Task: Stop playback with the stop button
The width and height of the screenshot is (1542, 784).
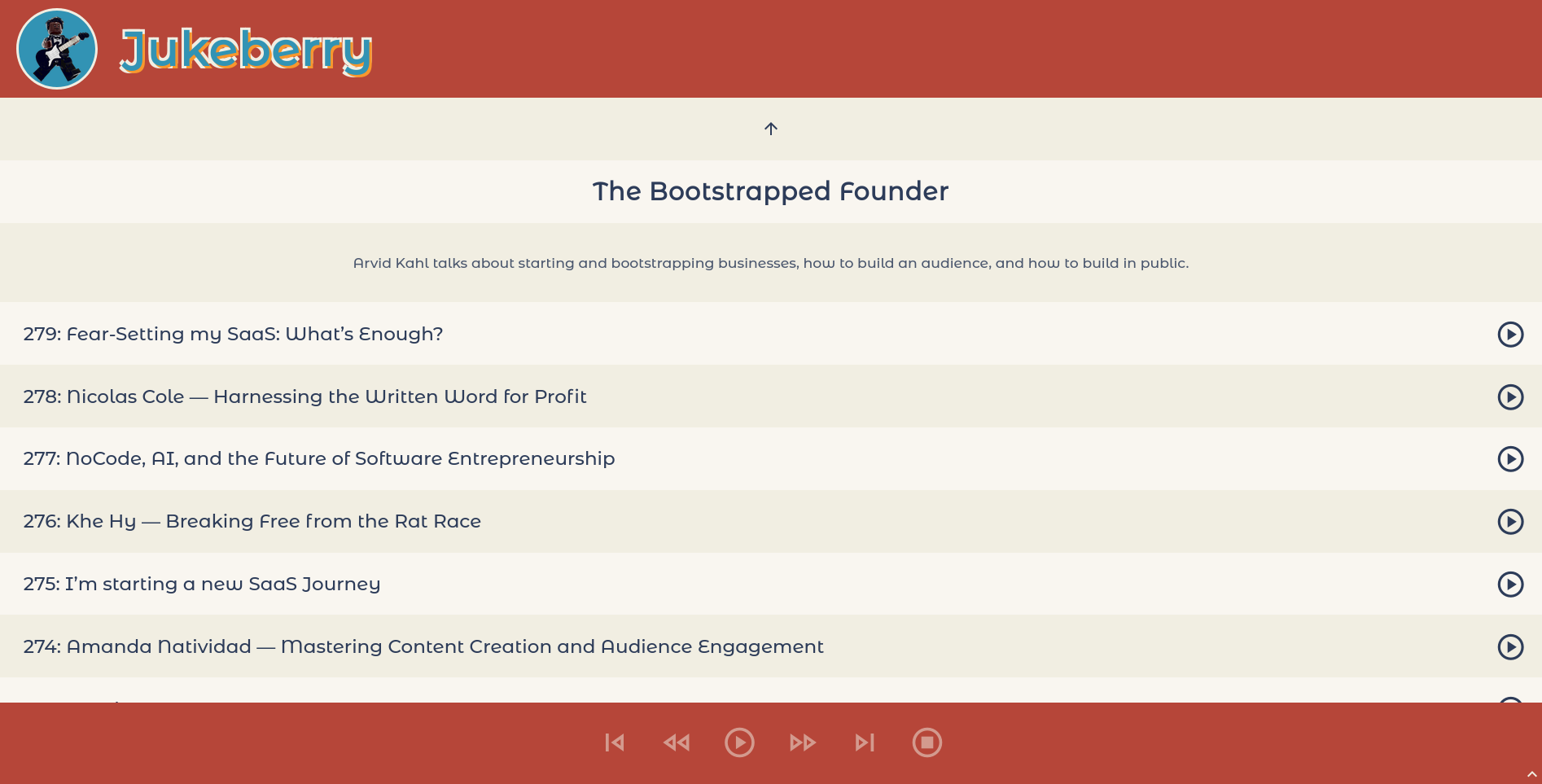Action: click(927, 742)
